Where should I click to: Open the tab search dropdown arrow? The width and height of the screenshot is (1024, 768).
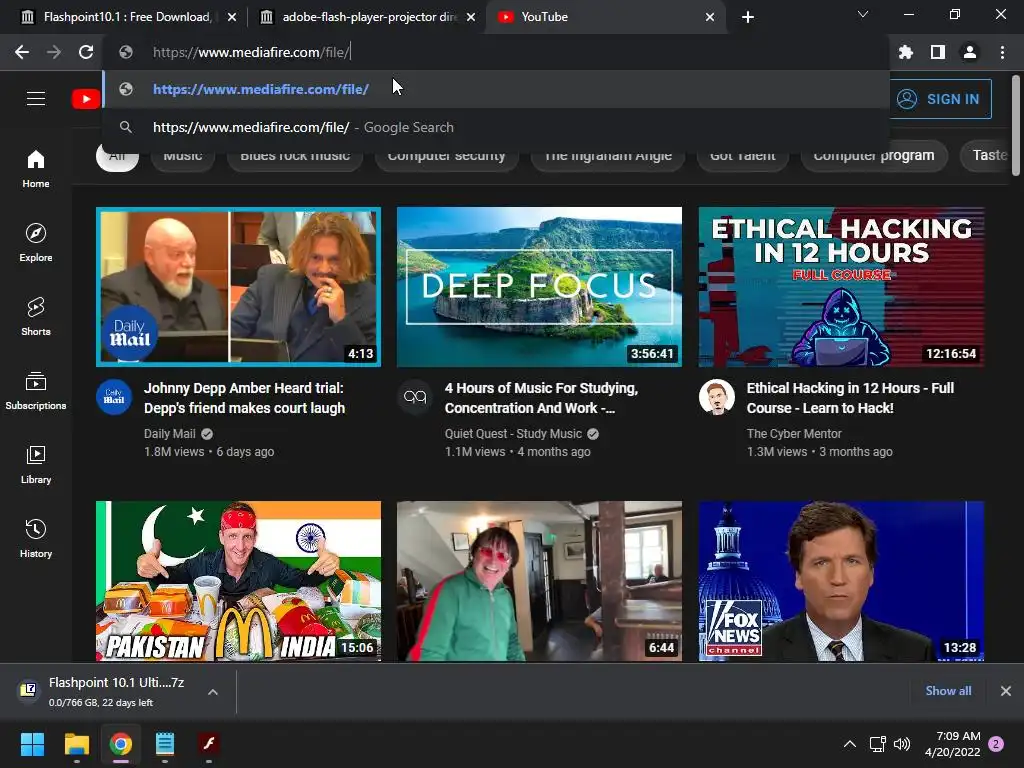(x=863, y=14)
